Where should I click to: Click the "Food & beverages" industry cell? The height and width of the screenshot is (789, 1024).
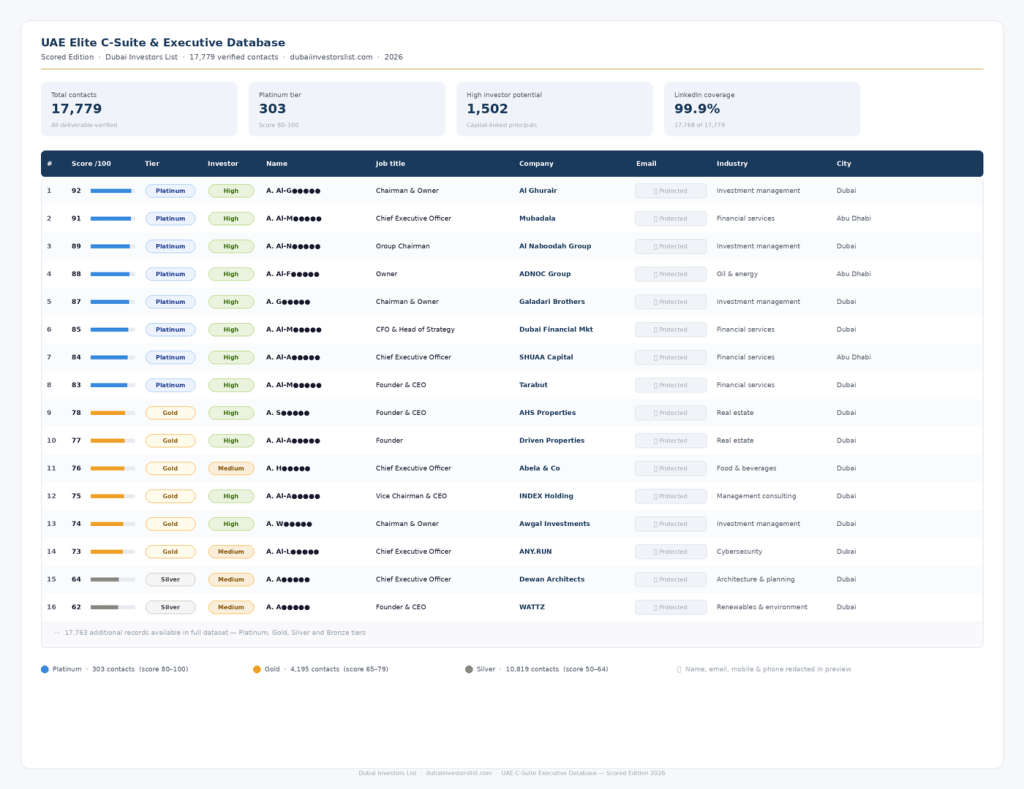746,468
